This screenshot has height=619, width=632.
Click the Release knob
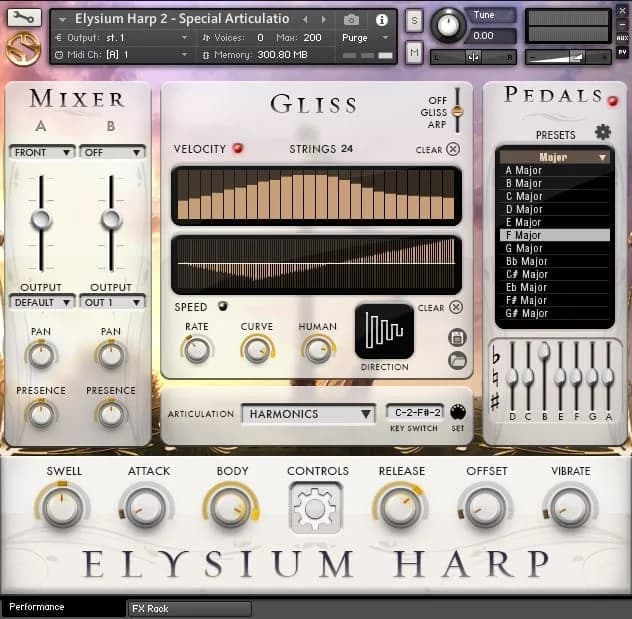(x=399, y=508)
